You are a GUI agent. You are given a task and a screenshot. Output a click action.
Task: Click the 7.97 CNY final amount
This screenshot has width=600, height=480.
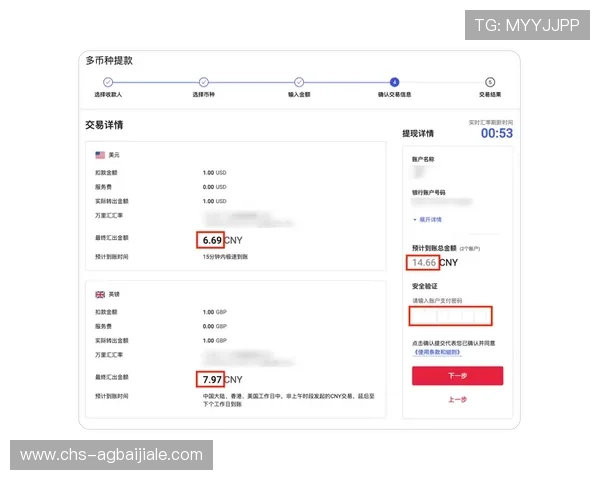point(222,379)
